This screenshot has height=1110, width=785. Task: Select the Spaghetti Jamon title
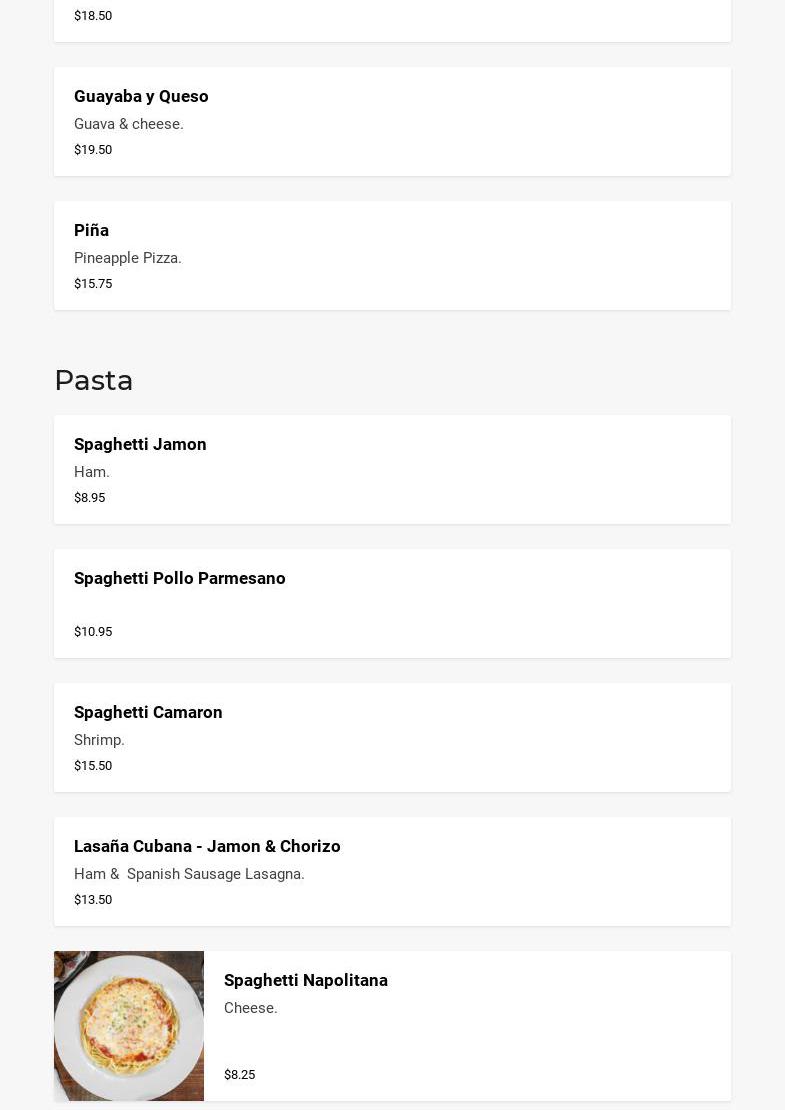[x=140, y=445]
